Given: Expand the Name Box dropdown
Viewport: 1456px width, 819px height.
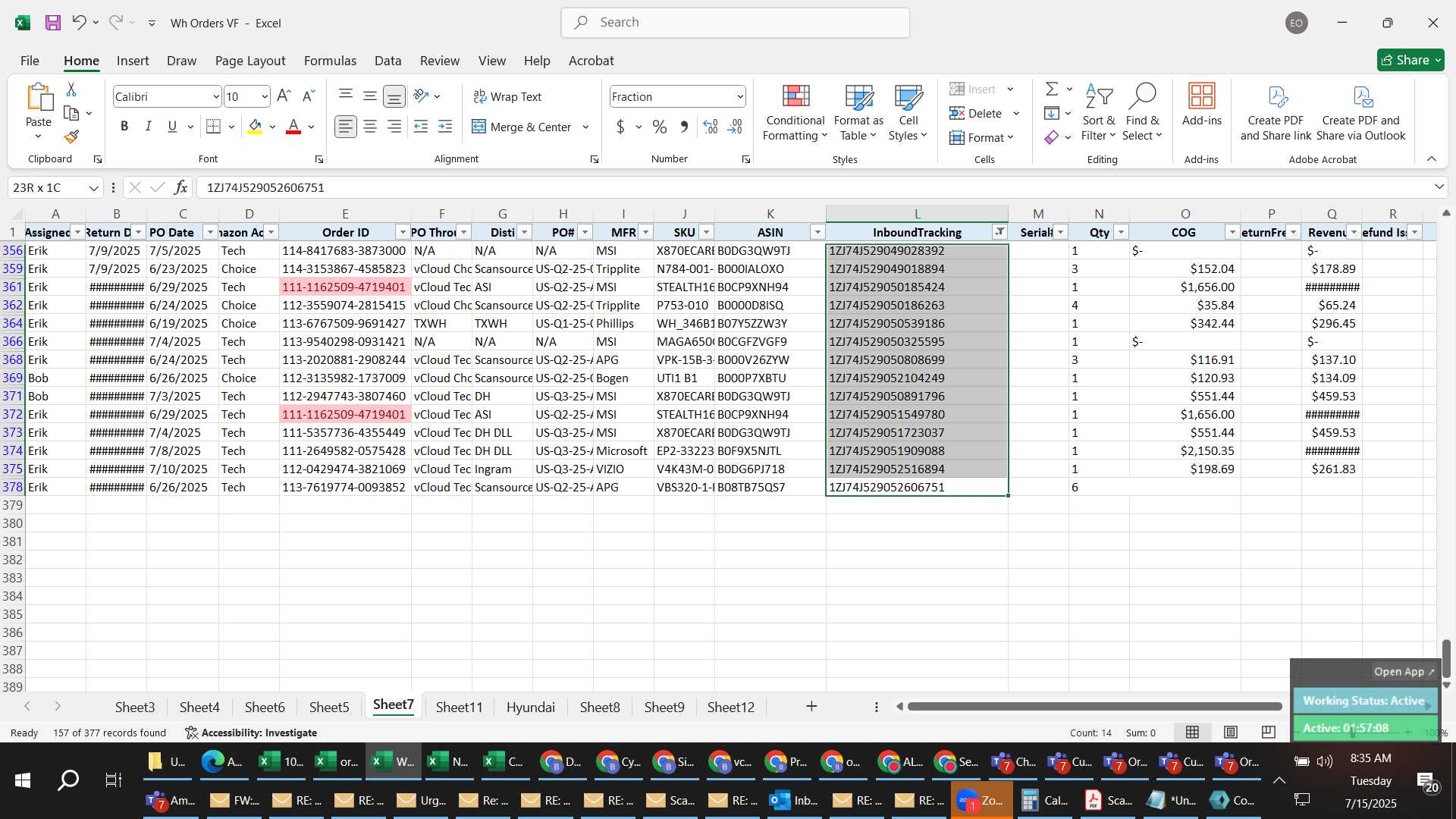Looking at the screenshot, I should [93, 187].
